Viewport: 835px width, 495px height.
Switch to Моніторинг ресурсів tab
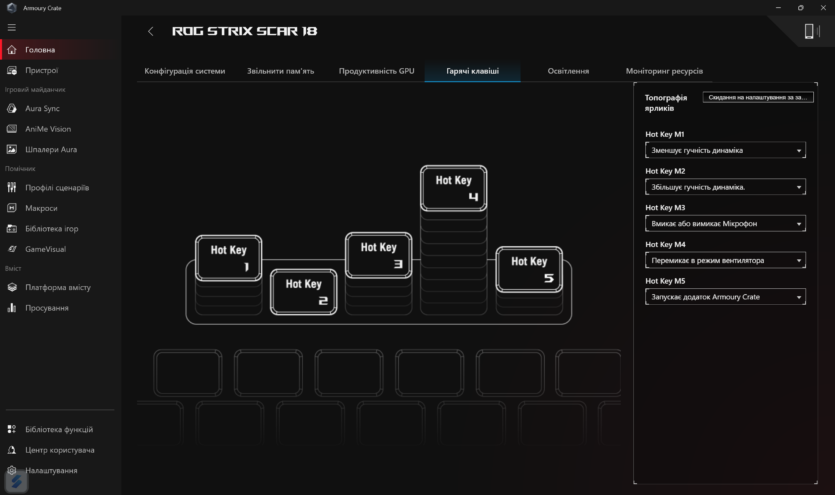[x=664, y=71]
